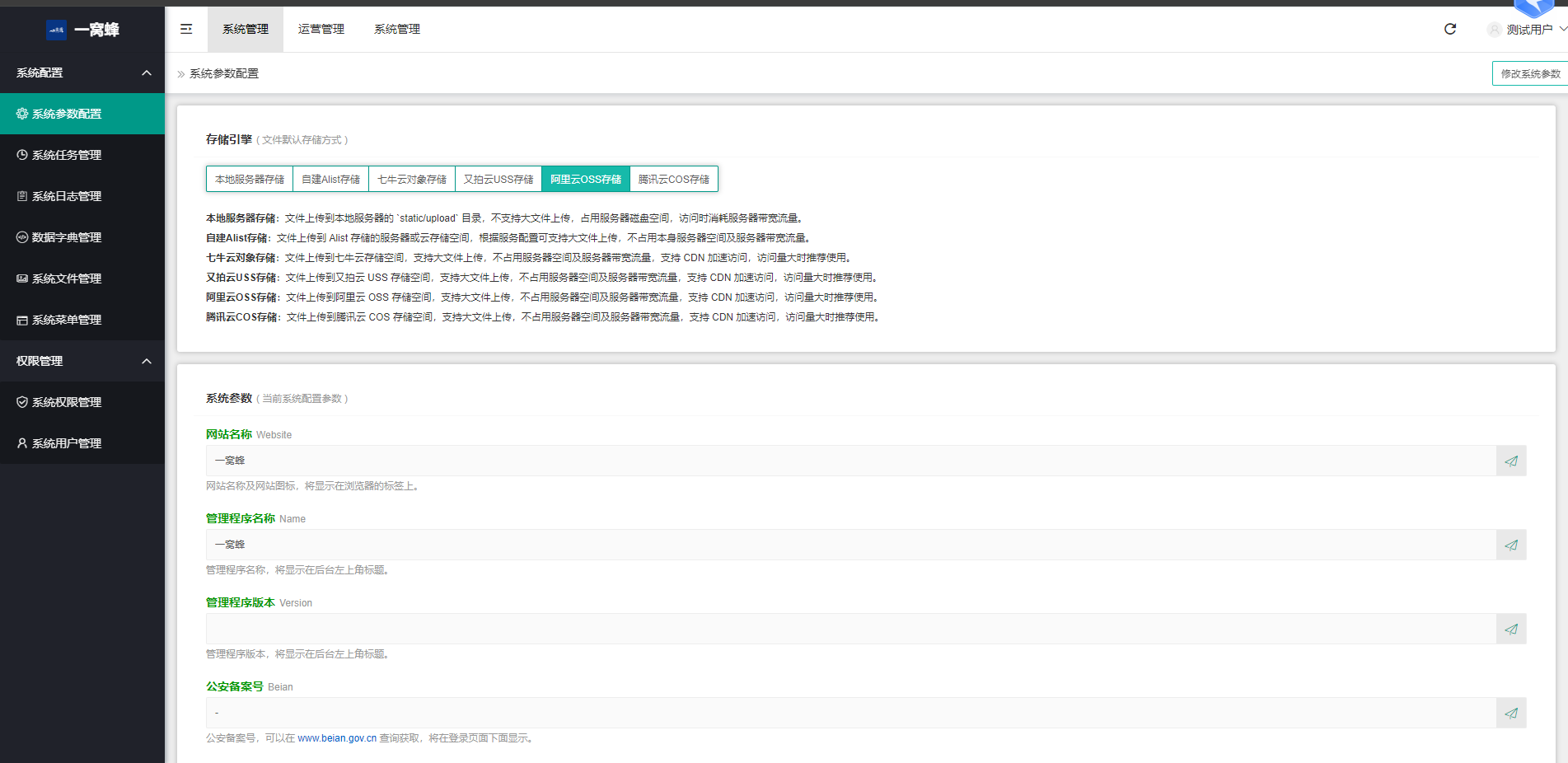Select 七牛云对象存储 storage engine
Image resolution: width=1568 pixels, height=763 pixels.
point(412,179)
